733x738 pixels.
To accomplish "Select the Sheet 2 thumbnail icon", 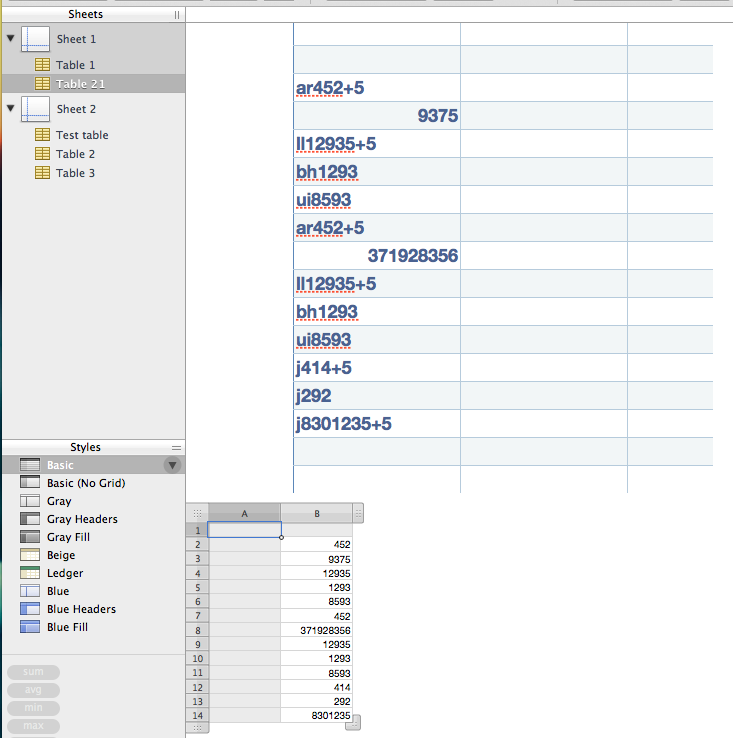I will pyautogui.click(x=35, y=109).
